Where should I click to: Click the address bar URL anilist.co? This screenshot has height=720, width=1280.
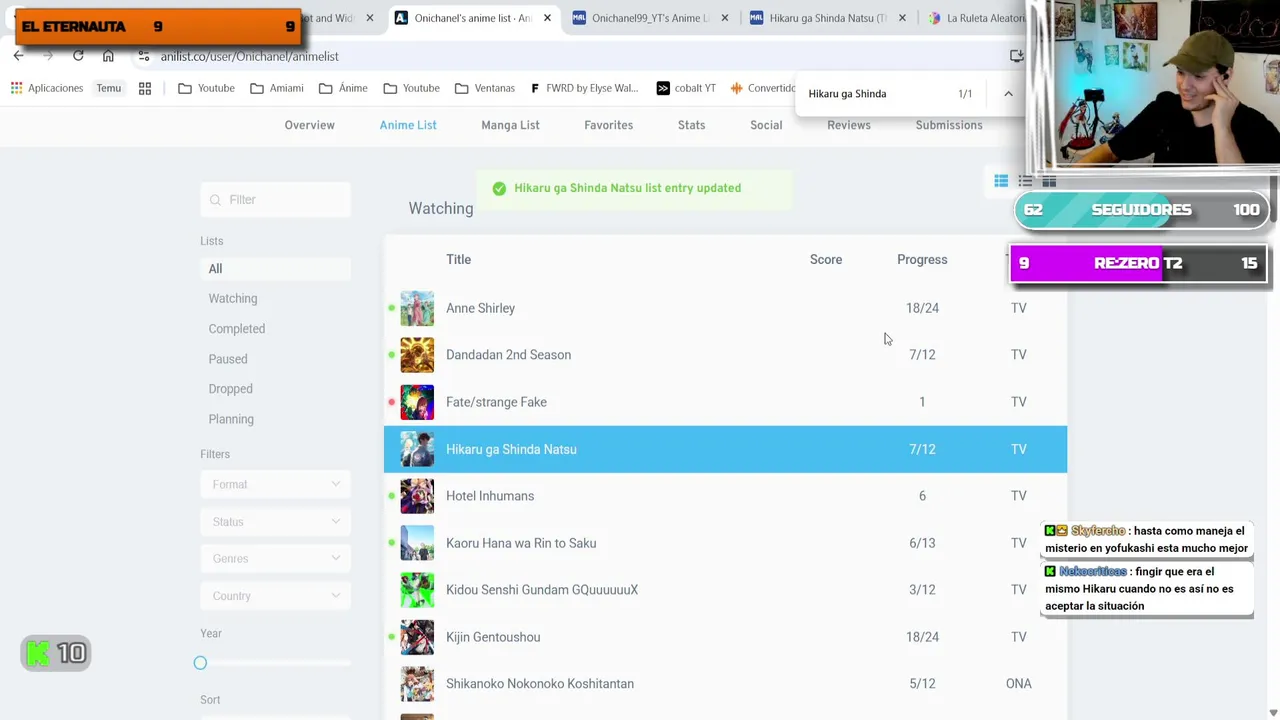pyautogui.click(x=249, y=57)
